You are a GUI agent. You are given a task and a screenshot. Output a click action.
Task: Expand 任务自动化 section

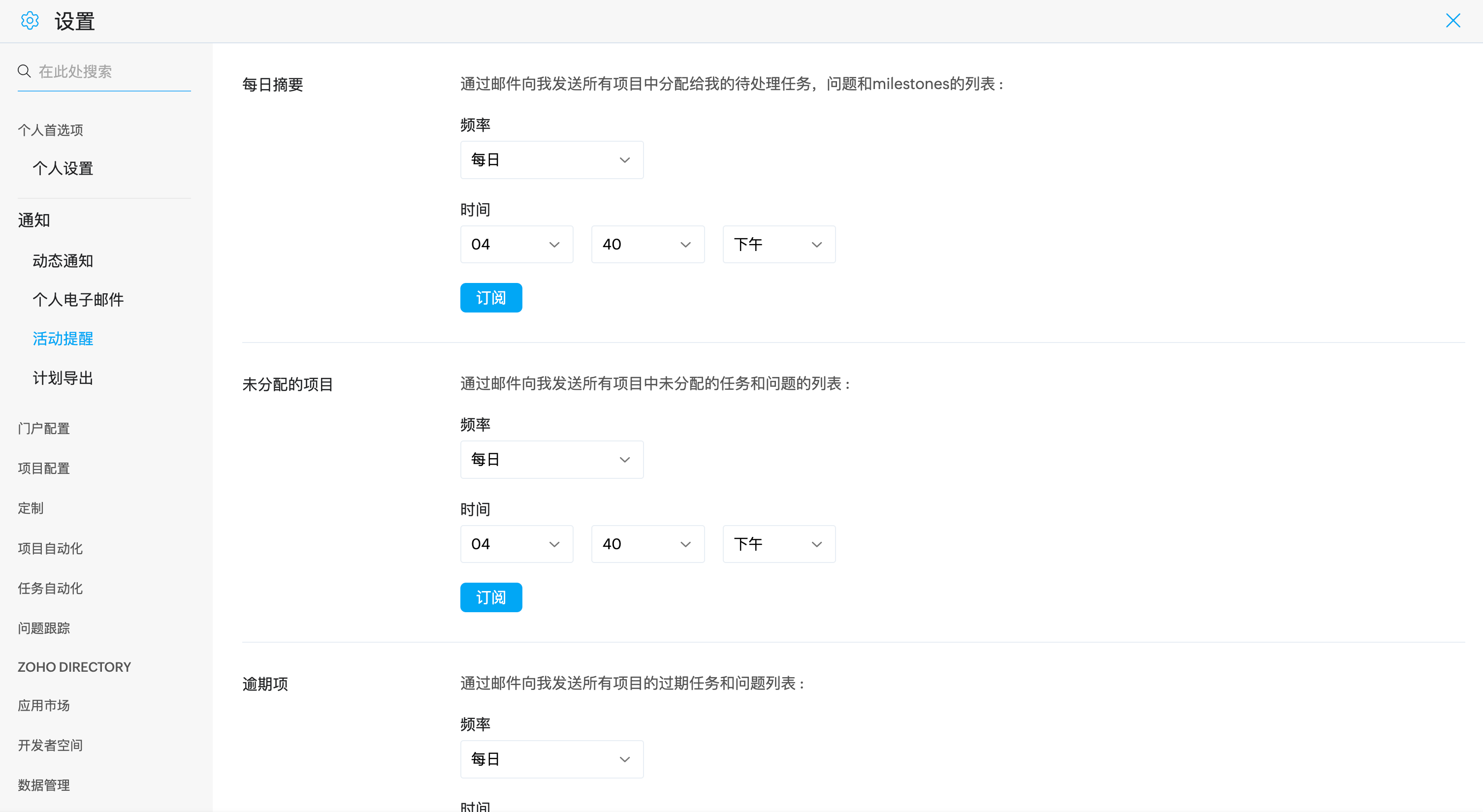point(50,588)
